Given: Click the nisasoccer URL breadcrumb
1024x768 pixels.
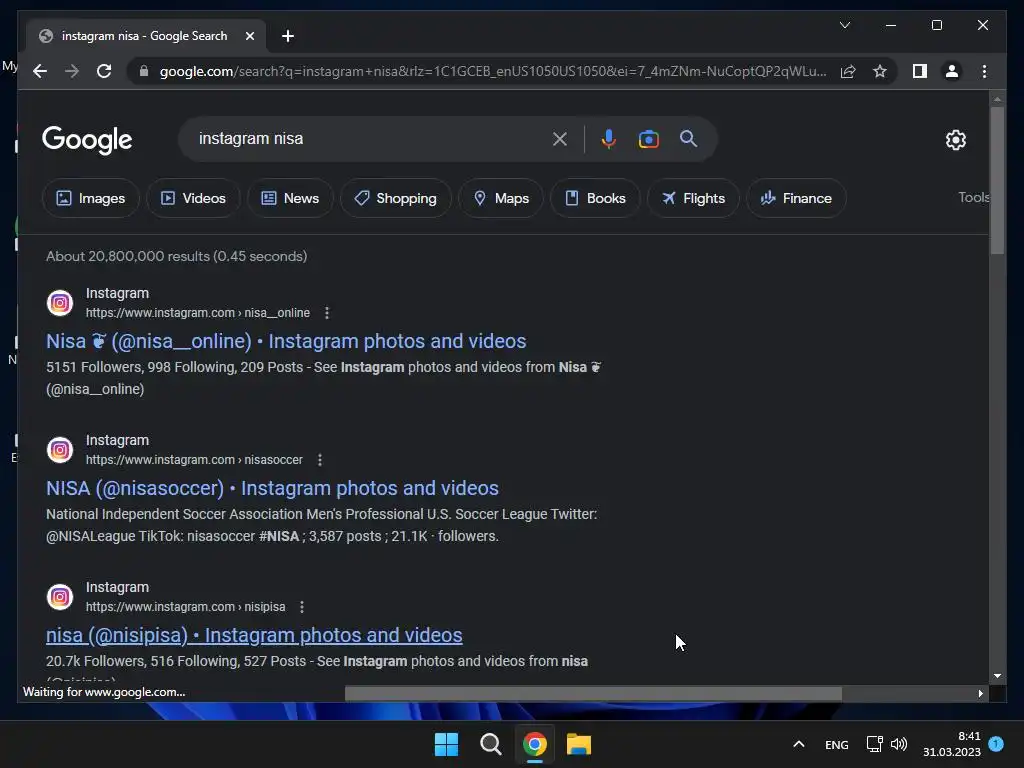Looking at the screenshot, I should pyautogui.click(x=194, y=460).
